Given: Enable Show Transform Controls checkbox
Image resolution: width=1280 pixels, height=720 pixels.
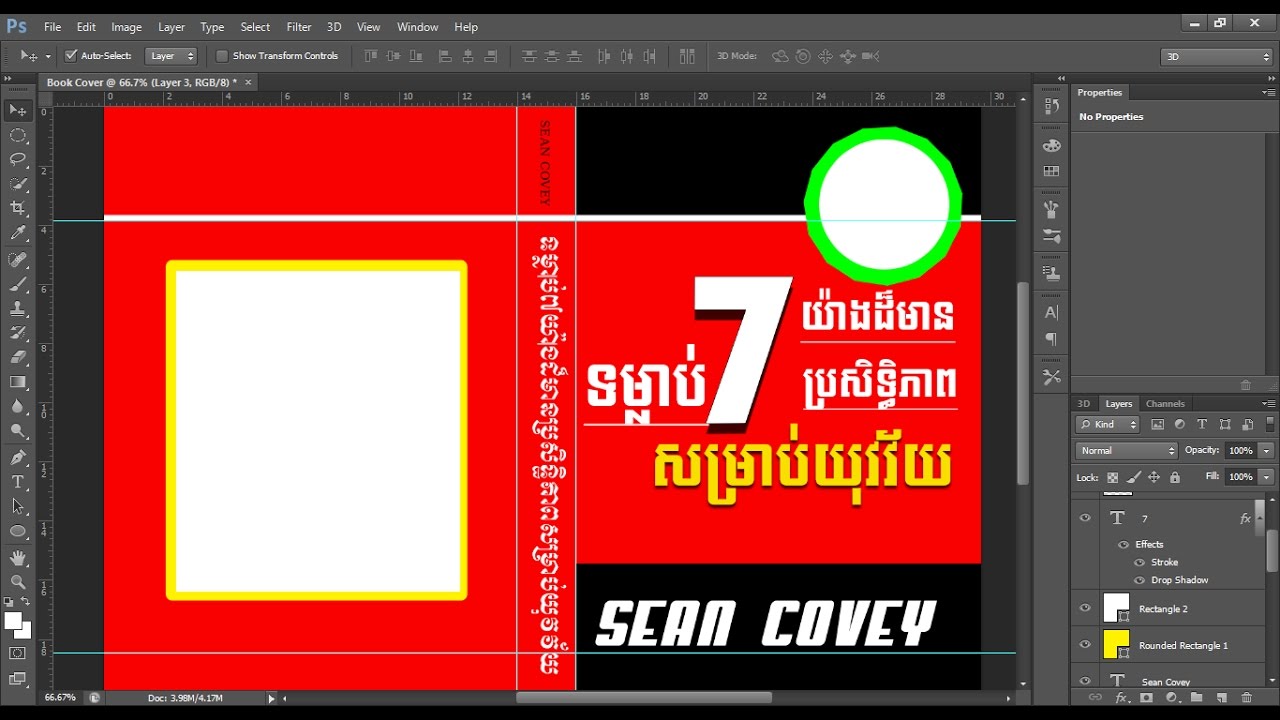Looking at the screenshot, I should point(222,56).
